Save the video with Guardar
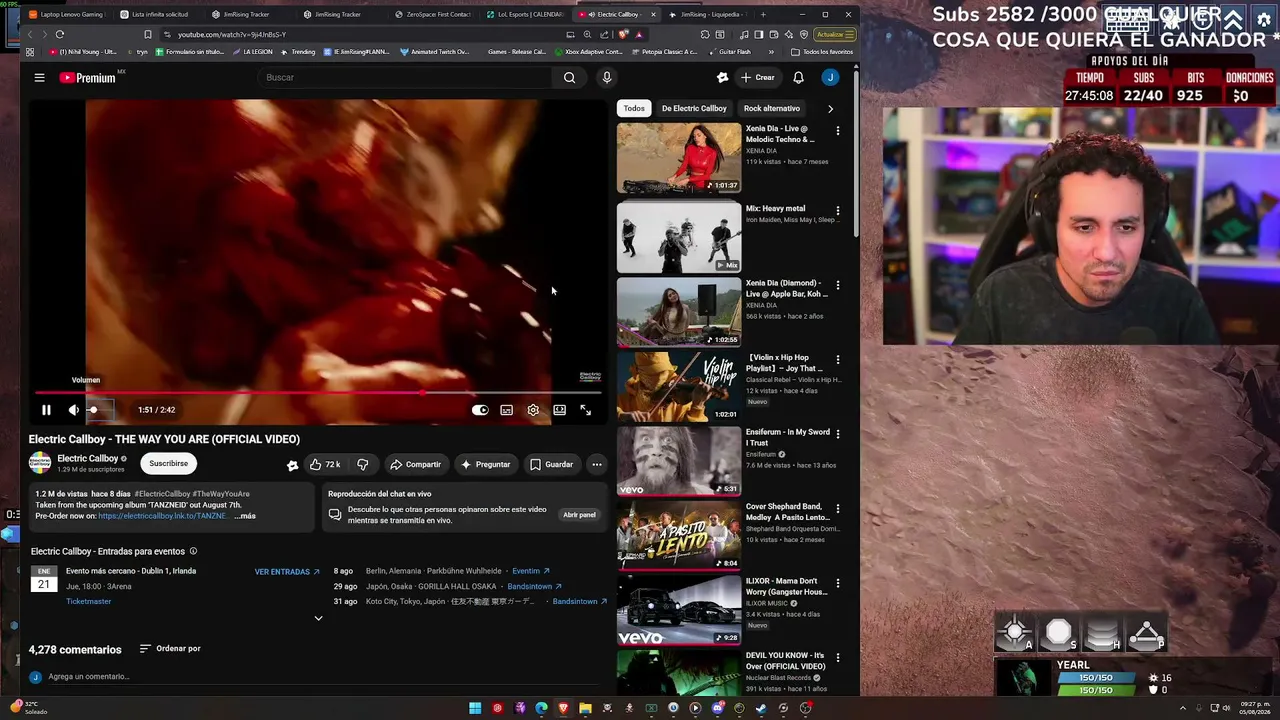 click(551, 464)
